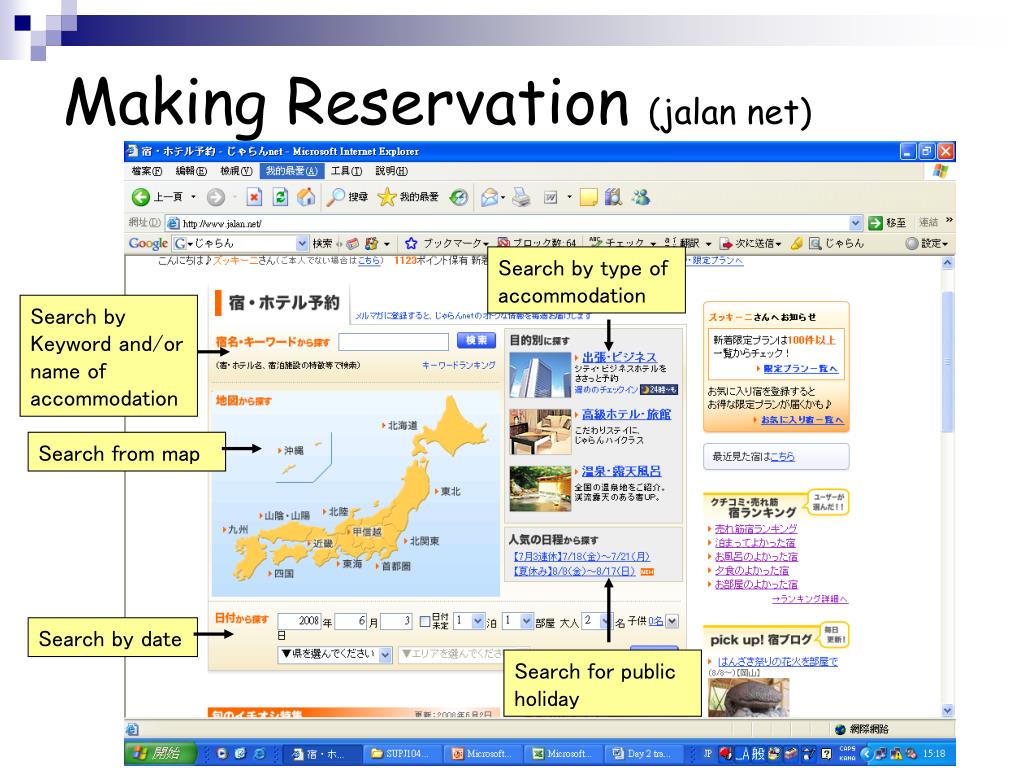Click the Edit with Word toolbar icon
Screen dimensions: 1024x768
551,197
